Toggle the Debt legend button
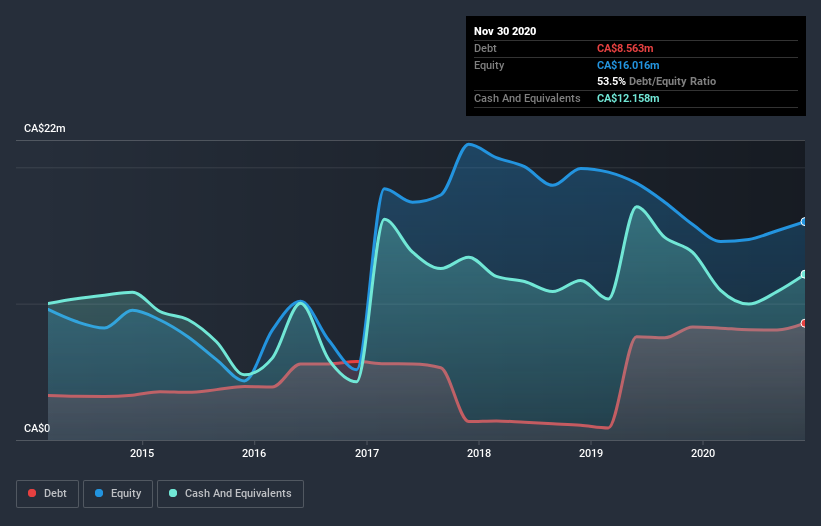 48,494
